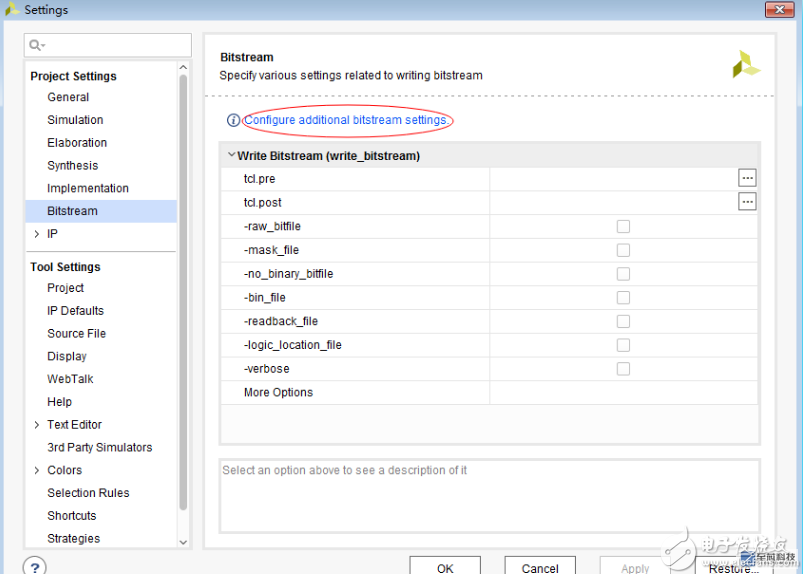The width and height of the screenshot is (803, 574).
Task: Browse for tcl.post file with ellipsis button
Action: pyautogui.click(x=747, y=202)
